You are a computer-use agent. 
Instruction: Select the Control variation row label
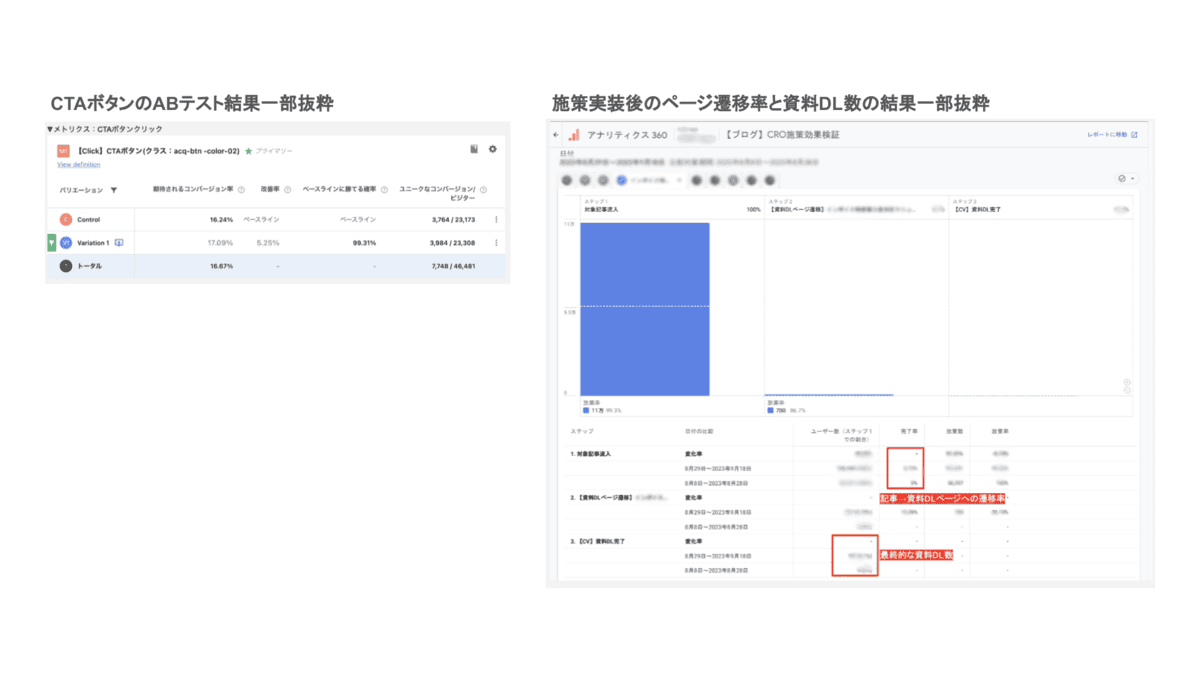[x=89, y=219]
